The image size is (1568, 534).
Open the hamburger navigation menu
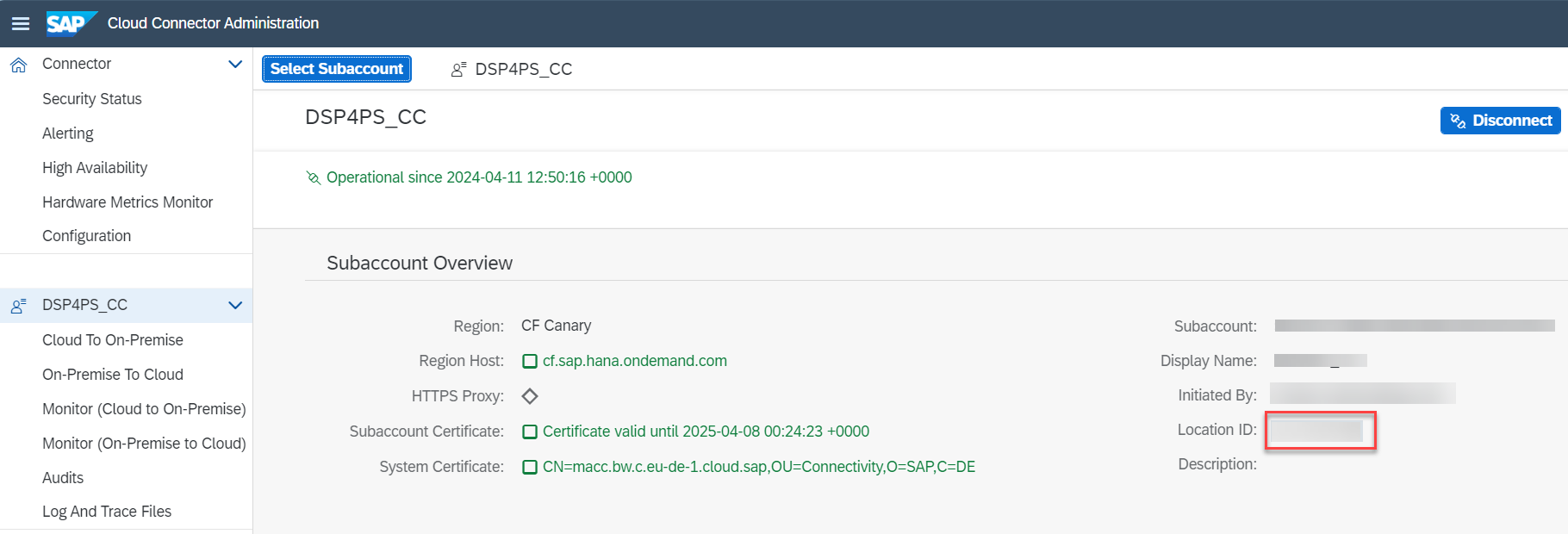pyautogui.click(x=21, y=23)
